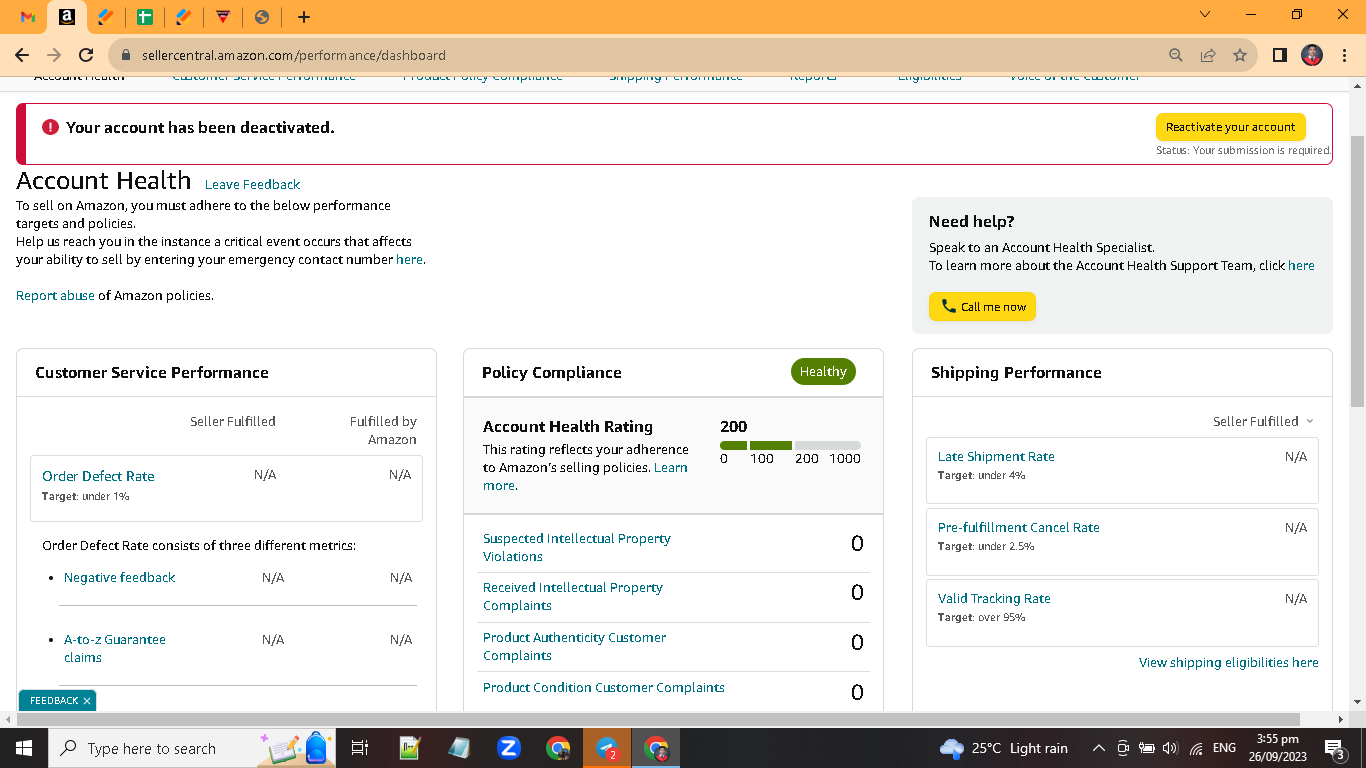Click the browser forward arrow
The image size is (1366, 768).
pos(55,55)
